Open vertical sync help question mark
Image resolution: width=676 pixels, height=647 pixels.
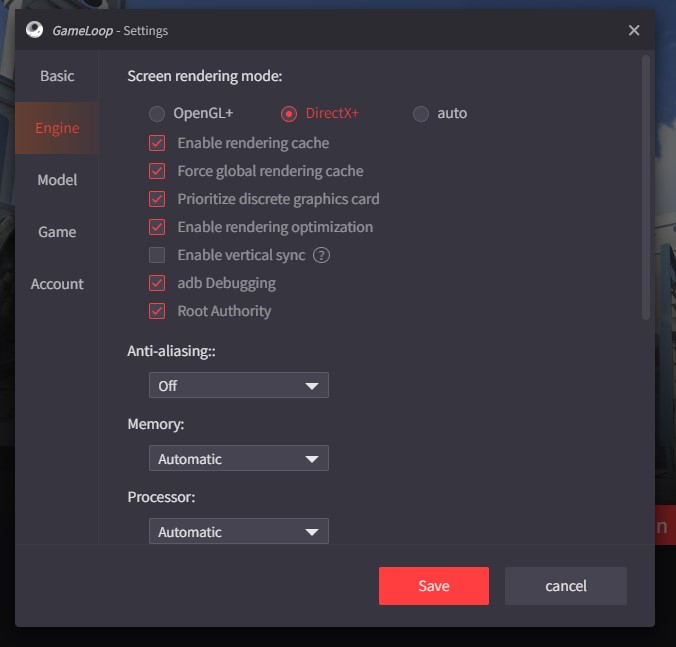321,255
